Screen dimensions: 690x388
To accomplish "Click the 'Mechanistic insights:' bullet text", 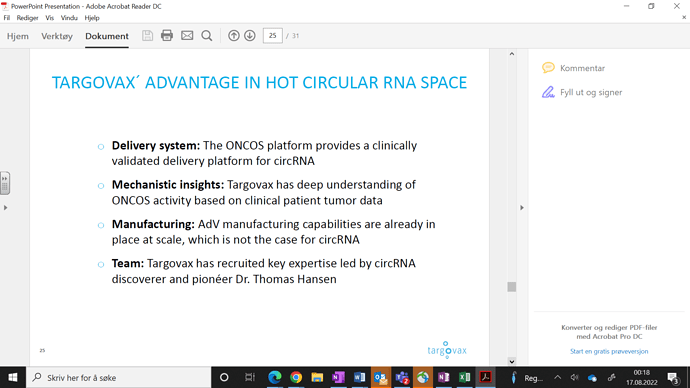I will (x=168, y=185).
